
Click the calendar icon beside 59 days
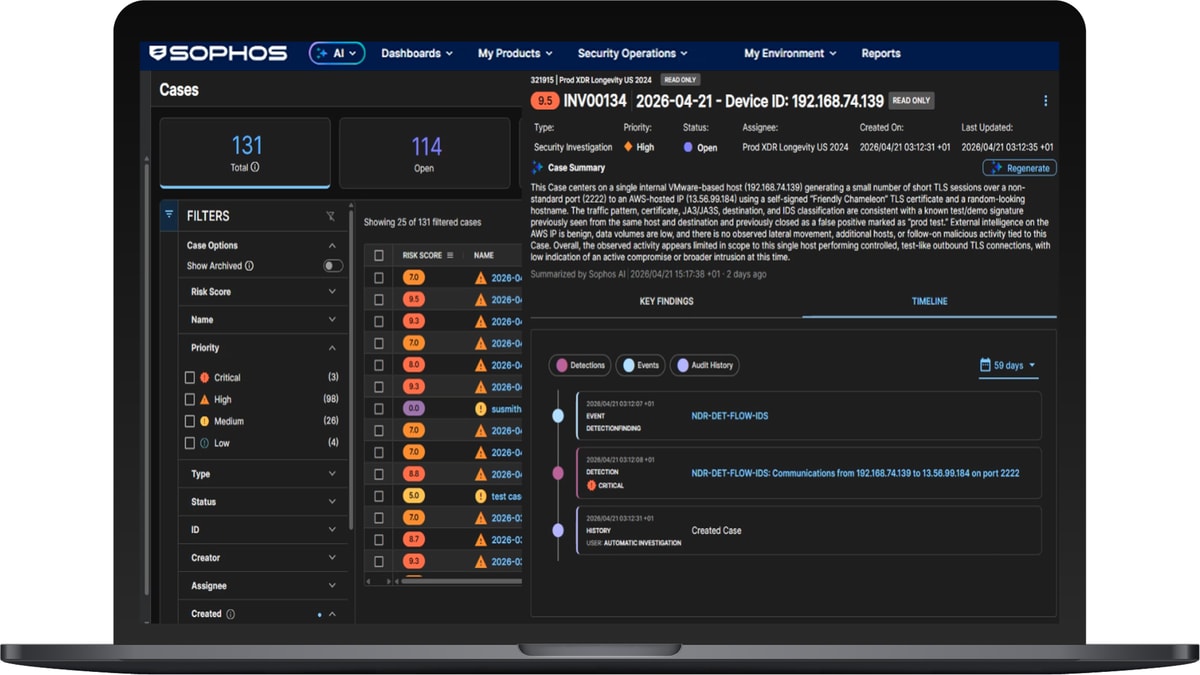pyautogui.click(x=985, y=366)
